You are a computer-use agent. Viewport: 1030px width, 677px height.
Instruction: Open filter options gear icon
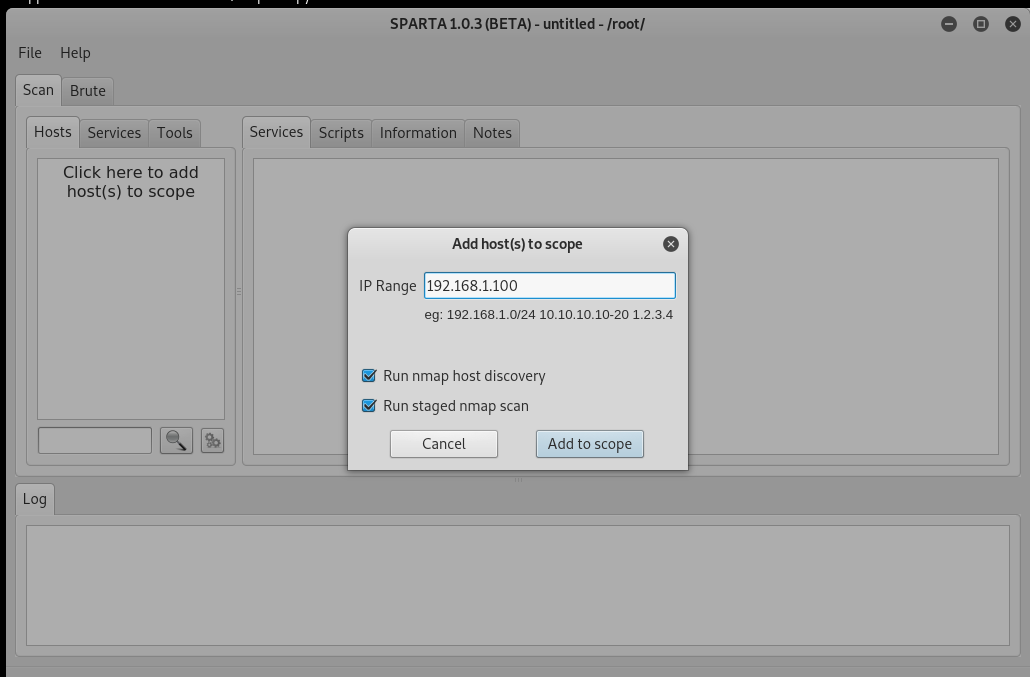click(212, 441)
